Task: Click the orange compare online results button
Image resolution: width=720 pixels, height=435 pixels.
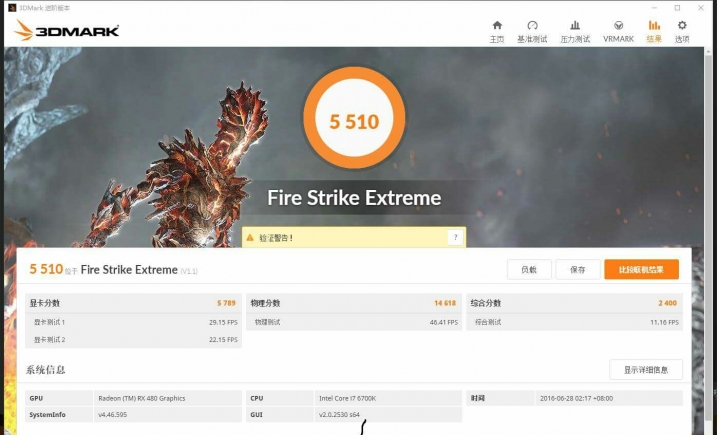Action: pyautogui.click(x=641, y=270)
